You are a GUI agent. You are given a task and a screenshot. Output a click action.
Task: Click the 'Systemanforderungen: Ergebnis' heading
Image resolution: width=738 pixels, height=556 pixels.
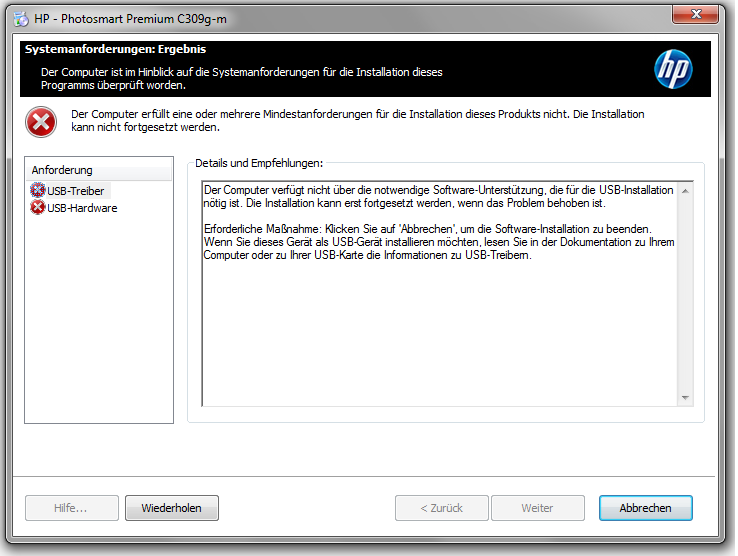tap(115, 49)
